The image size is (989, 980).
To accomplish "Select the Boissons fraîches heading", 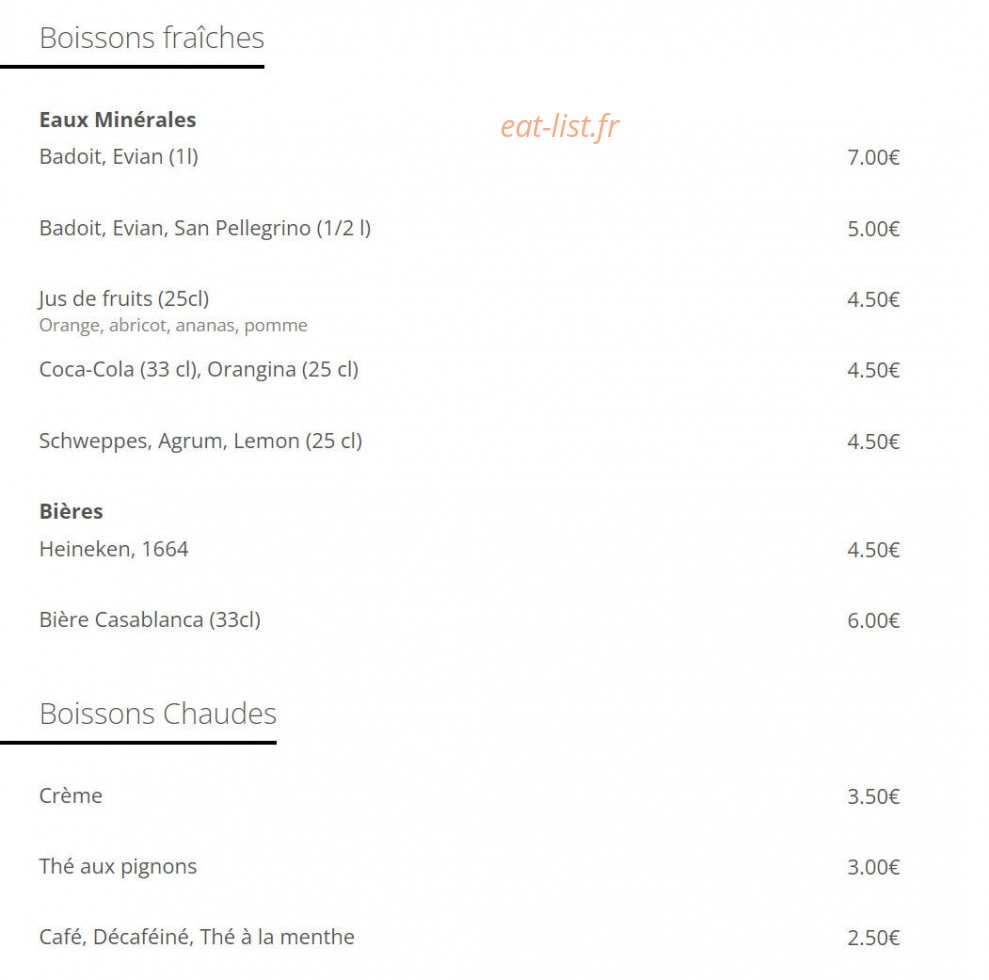I will coord(151,38).
